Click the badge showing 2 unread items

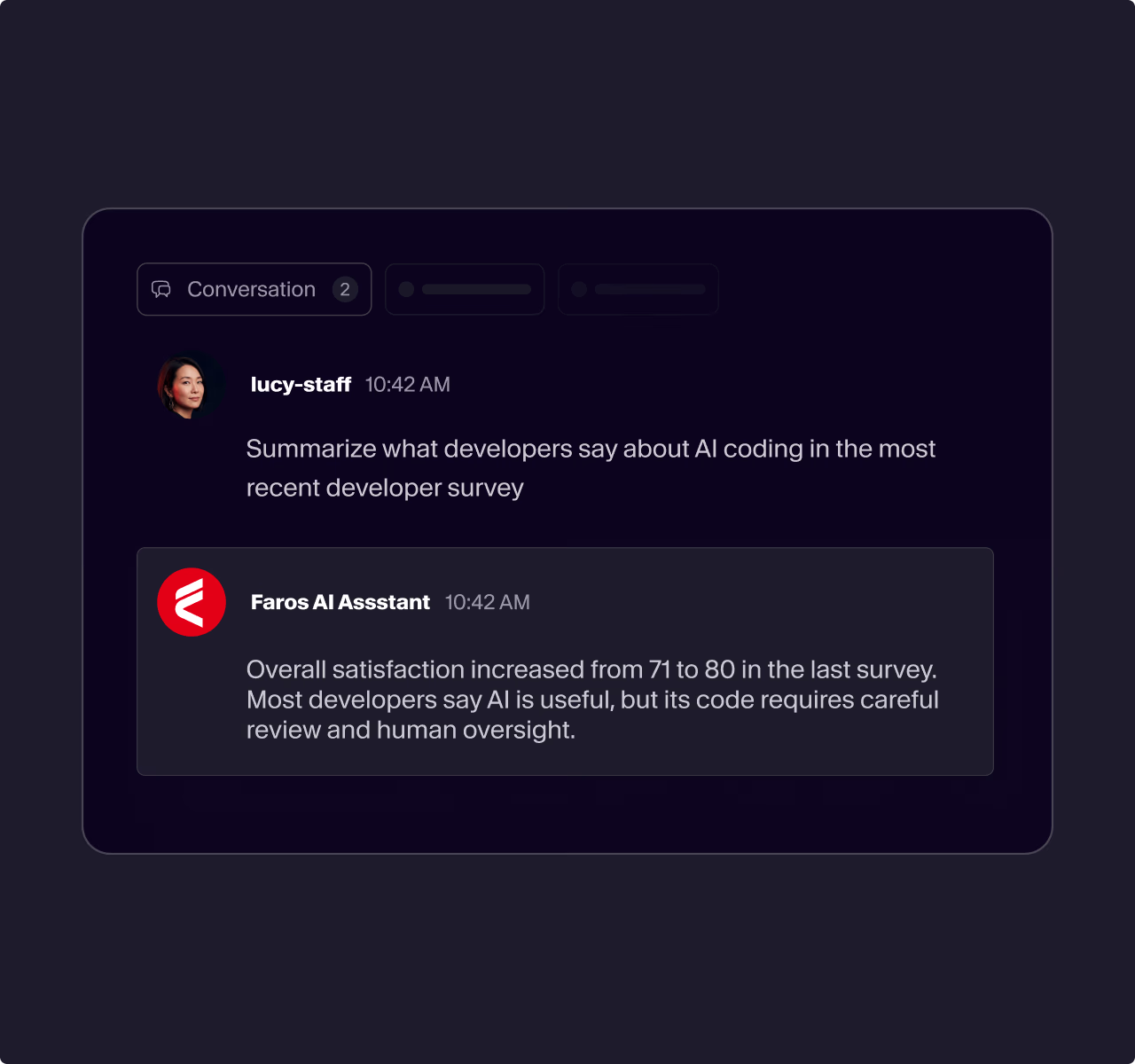tap(345, 289)
